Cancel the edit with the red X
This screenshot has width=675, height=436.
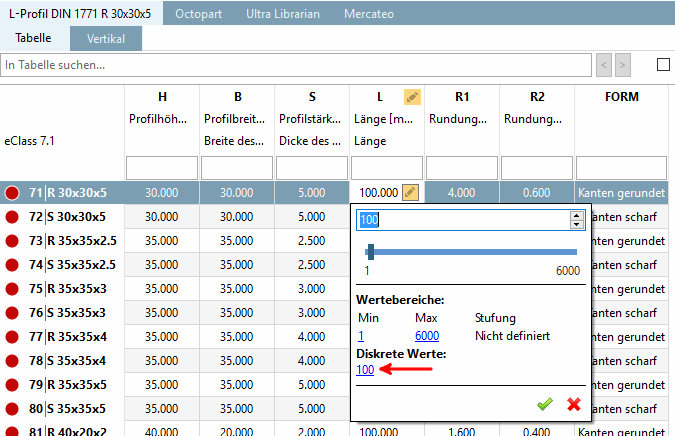[x=574, y=404]
